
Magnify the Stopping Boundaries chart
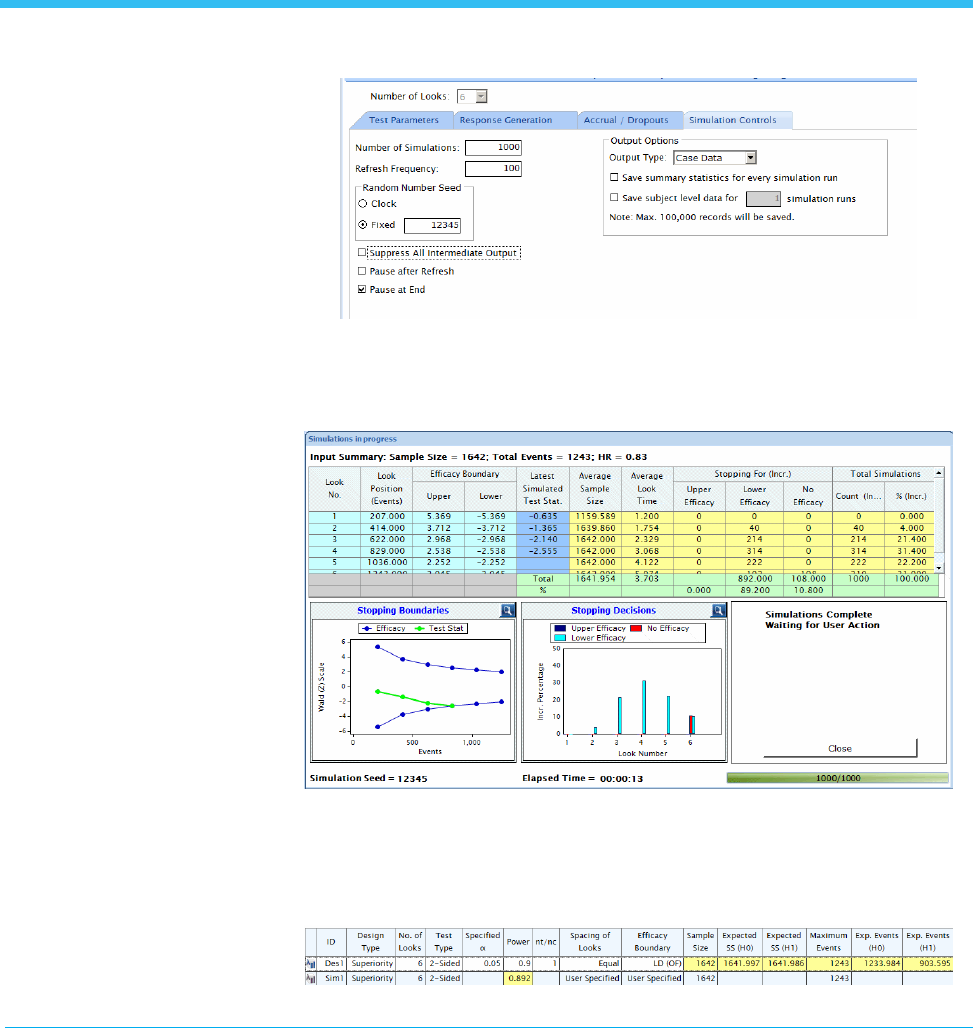click(x=507, y=610)
